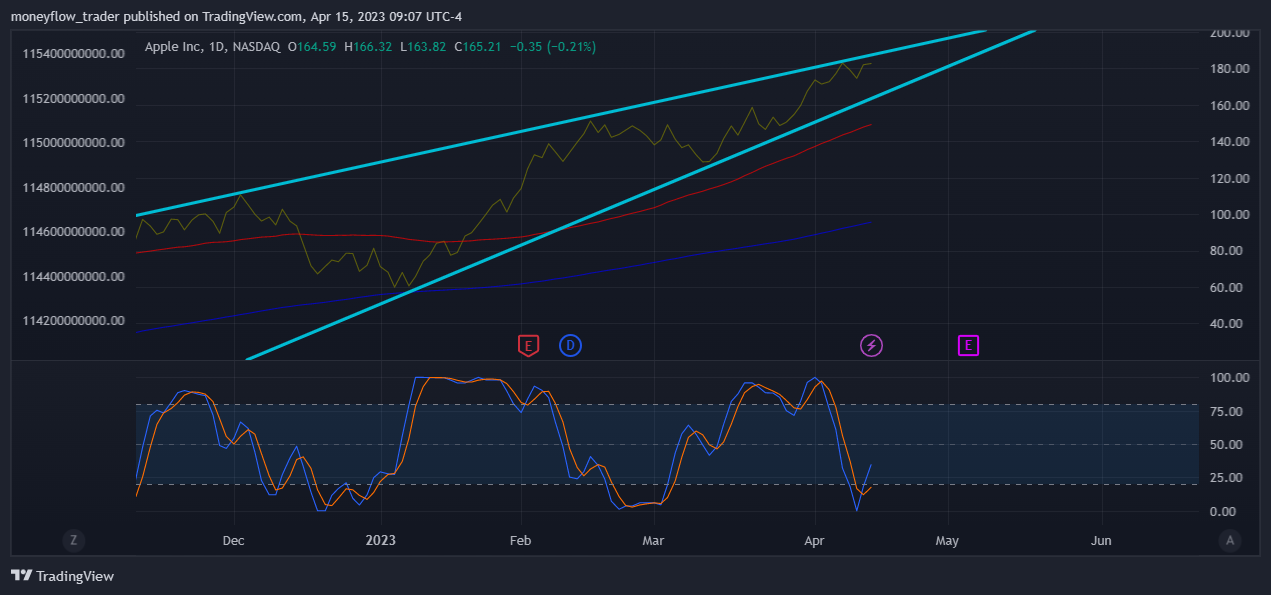Image resolution: width=1271 pixels, height=595 pixels.
Task: Click the A auto-scale button at bottom right
Action: click(x=1231, y=540)
